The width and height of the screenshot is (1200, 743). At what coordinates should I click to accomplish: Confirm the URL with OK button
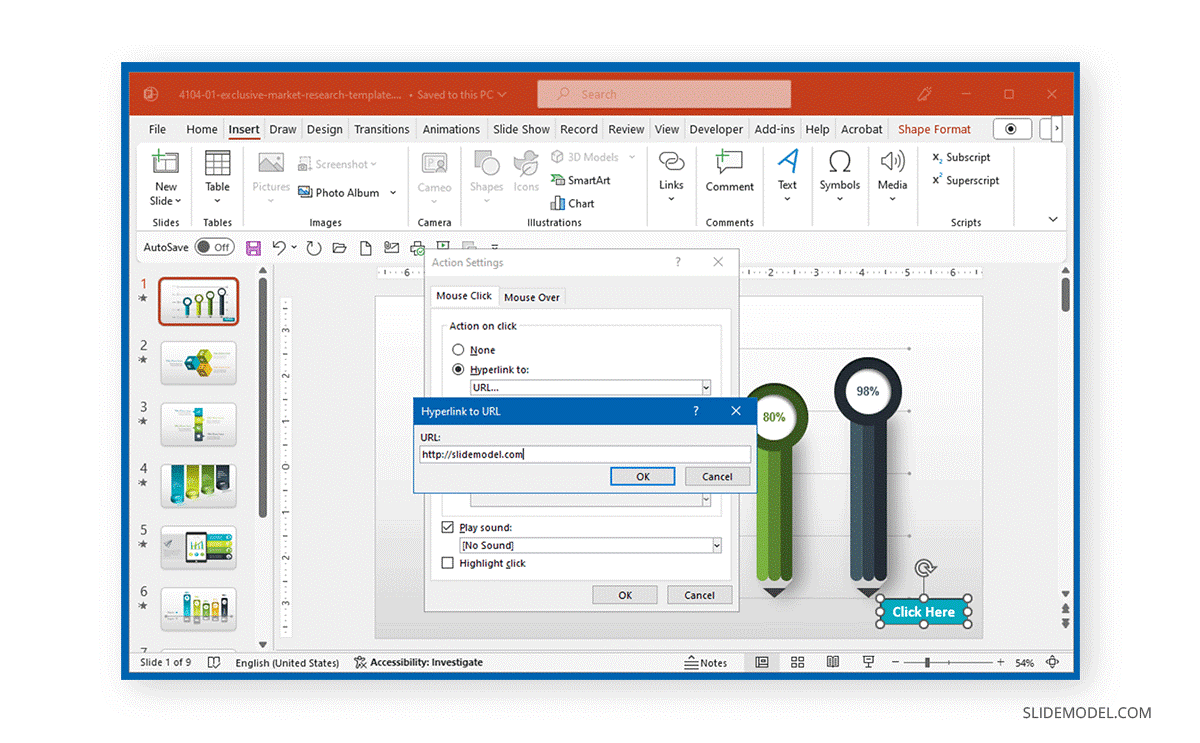(x=643, y=477)
